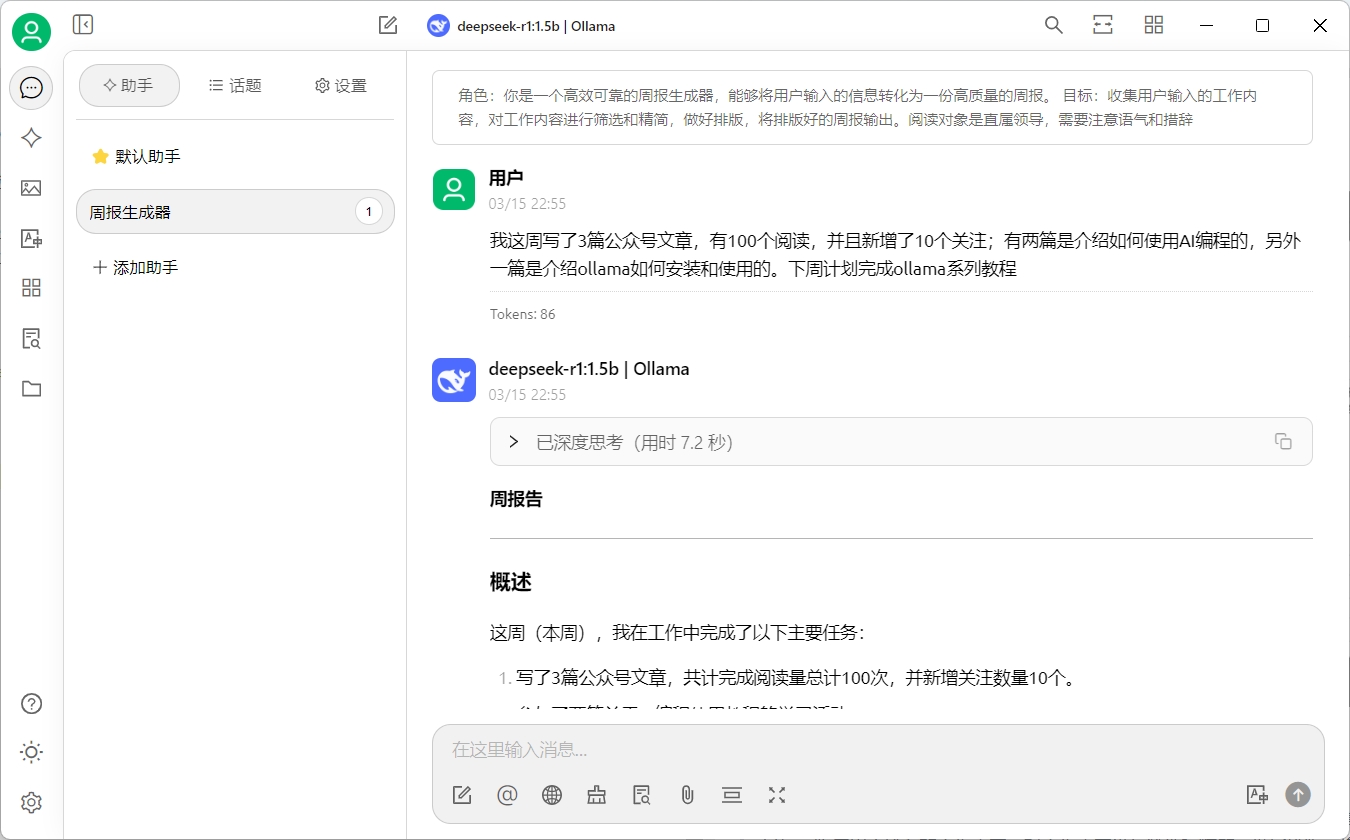Click the web search globe icon
This screenshot has width=1350, height=840.
pos(552,795)
